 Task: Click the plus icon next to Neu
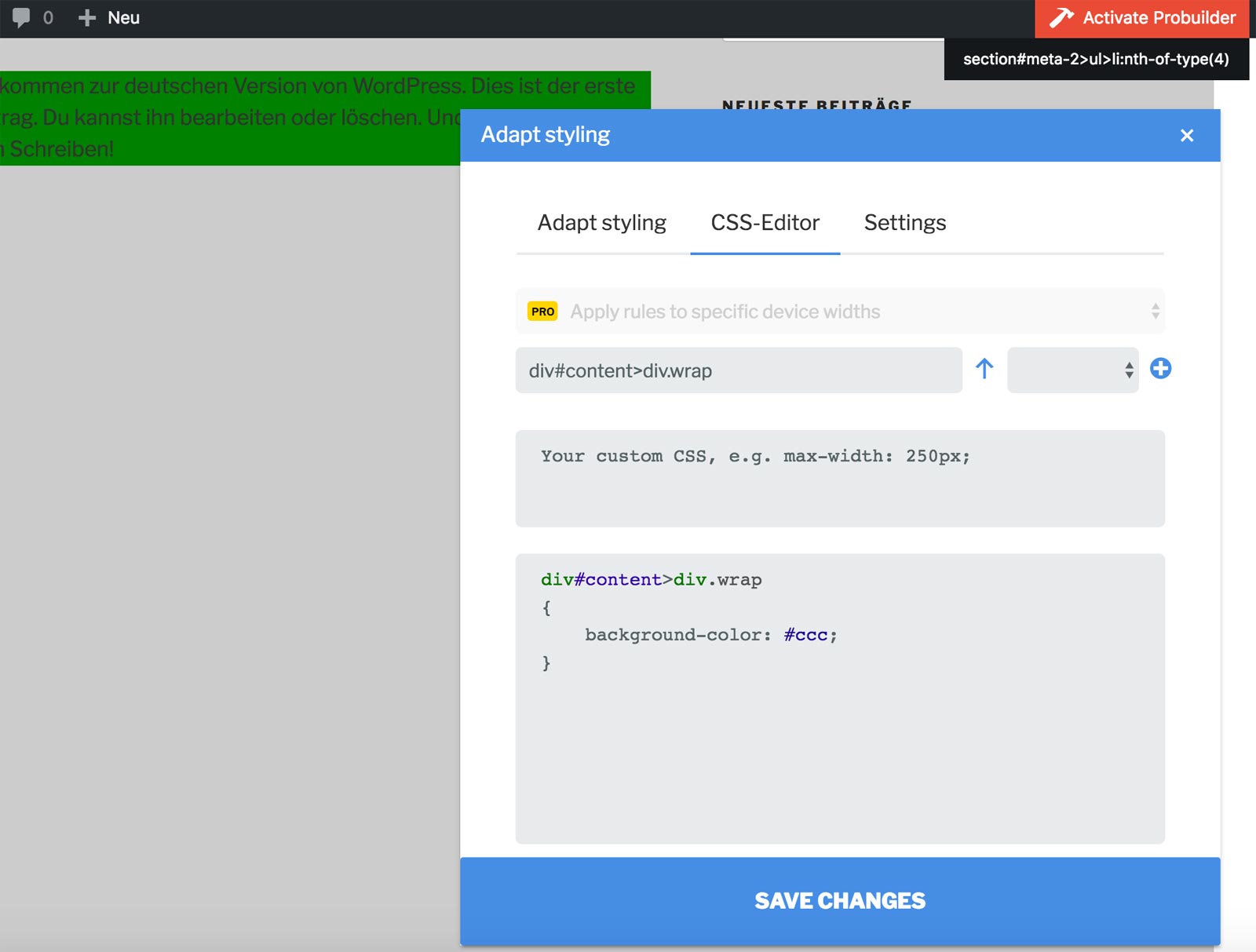coord(86,18)
